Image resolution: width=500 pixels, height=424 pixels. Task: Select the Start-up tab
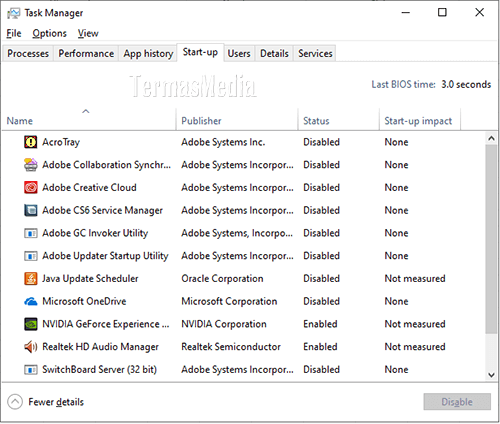point(200,52)
